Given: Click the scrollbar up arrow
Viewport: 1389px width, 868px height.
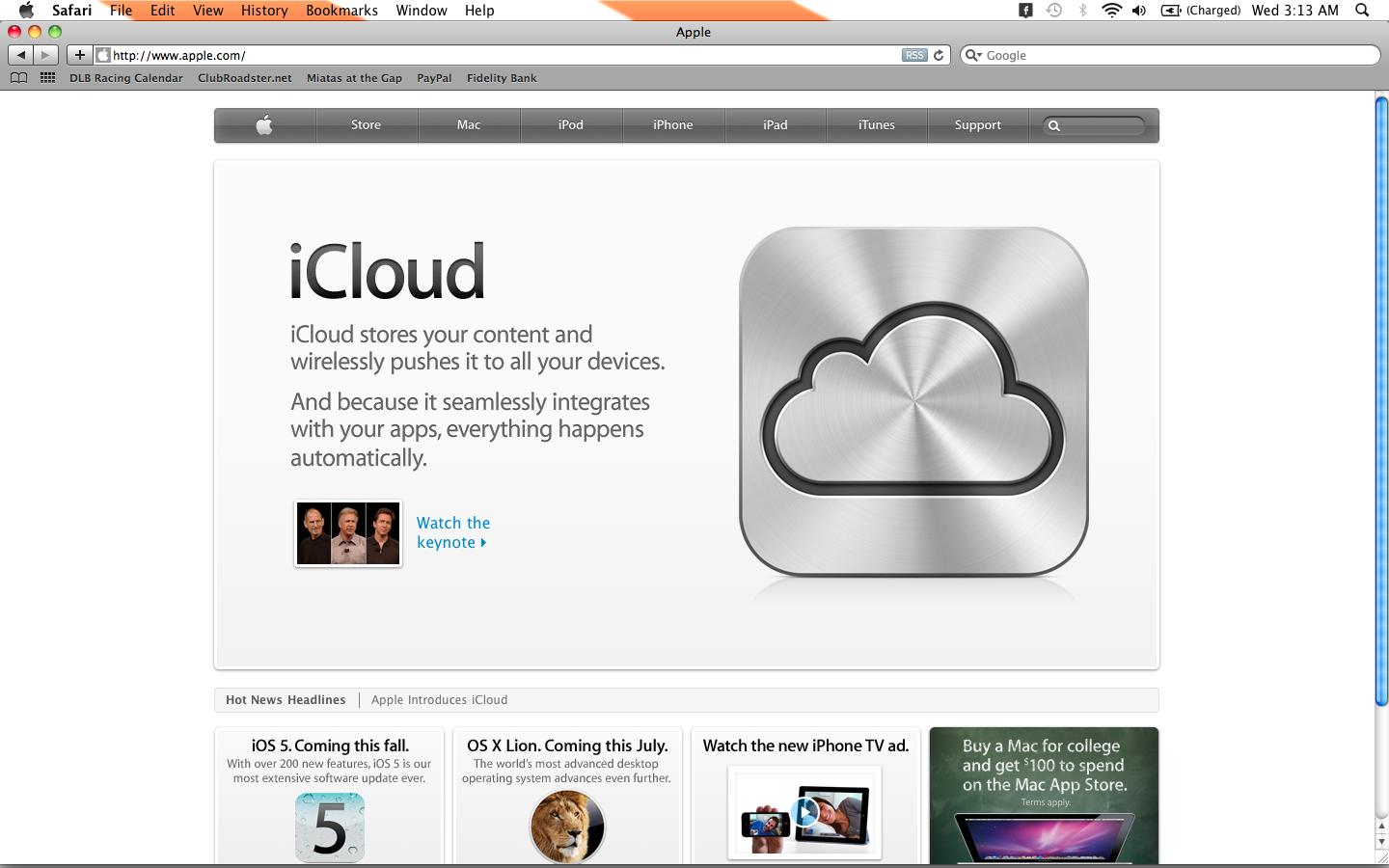Looking at the screenshot, I should [x=1381, y=827].
